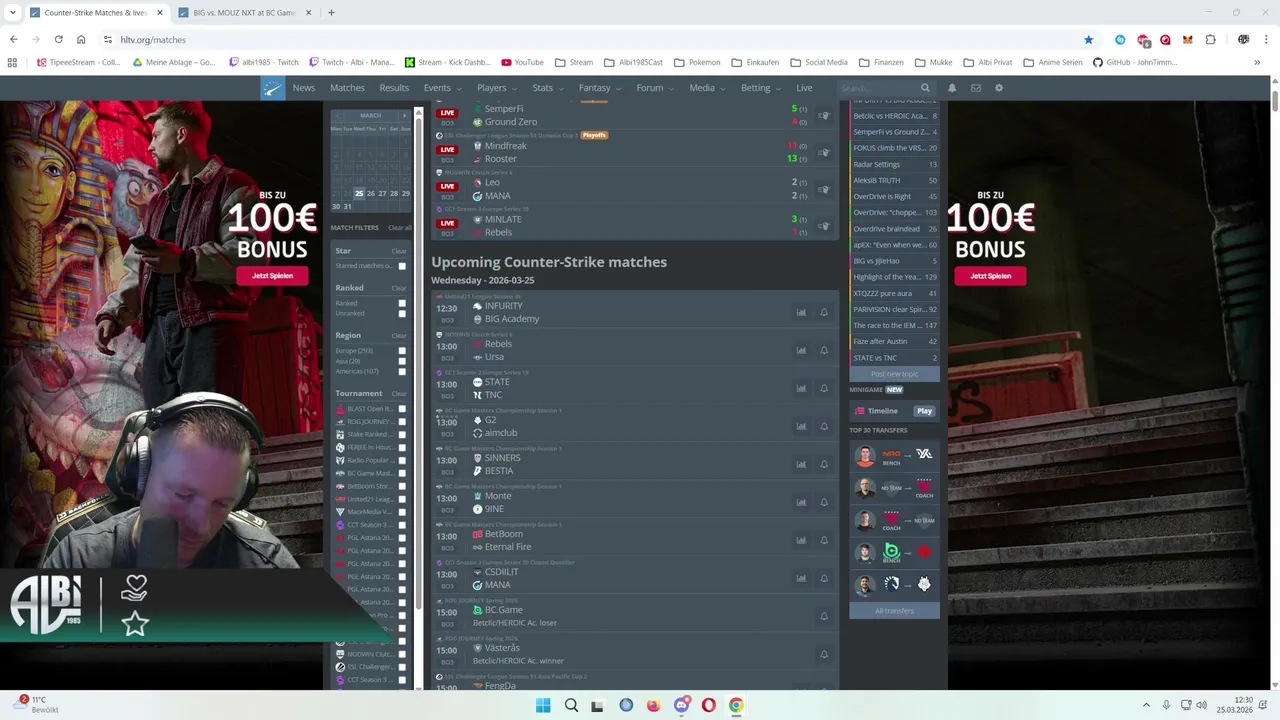Open stats chart icon for INFURITY vs BIG Academy
Viewport: 1280px width, 720px height.
coord(801,312)
